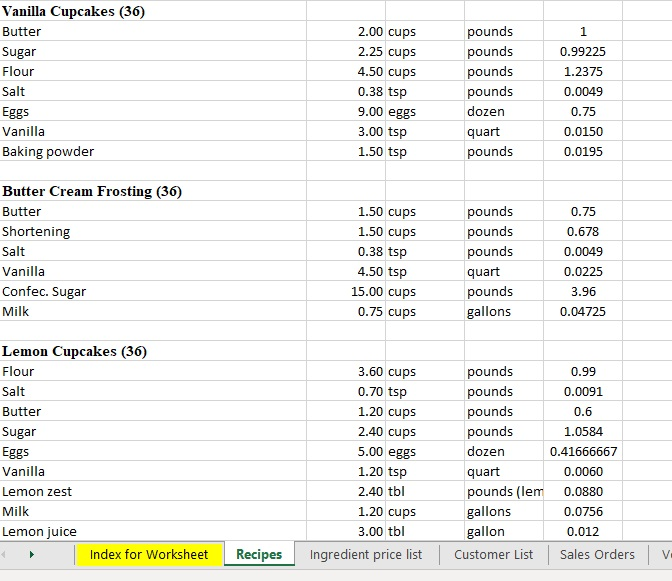Select the 0.04725 milk gallons value

click(x=583, y=311)
